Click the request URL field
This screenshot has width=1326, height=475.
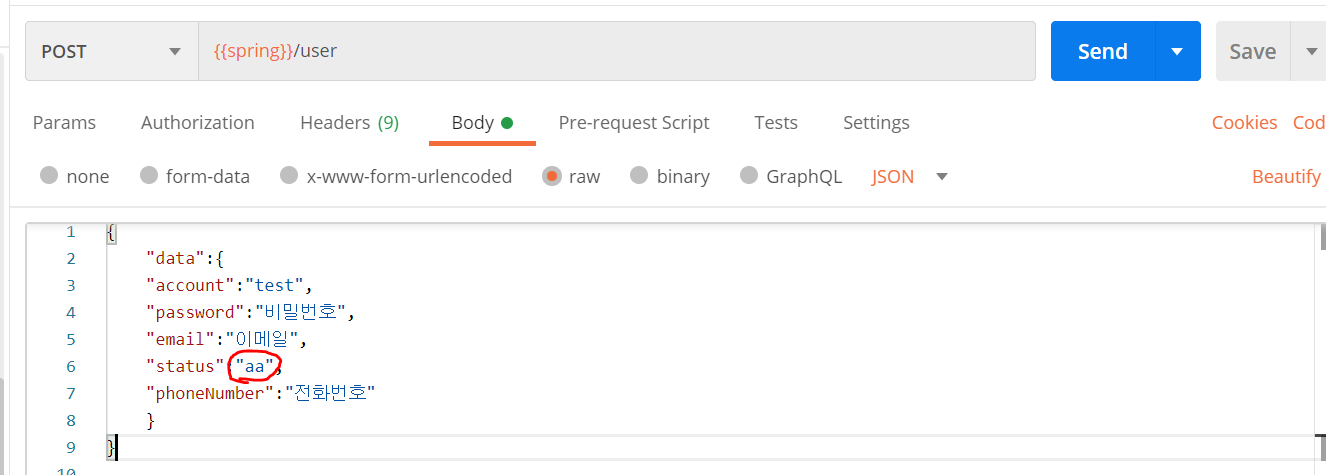click(617, 51)
